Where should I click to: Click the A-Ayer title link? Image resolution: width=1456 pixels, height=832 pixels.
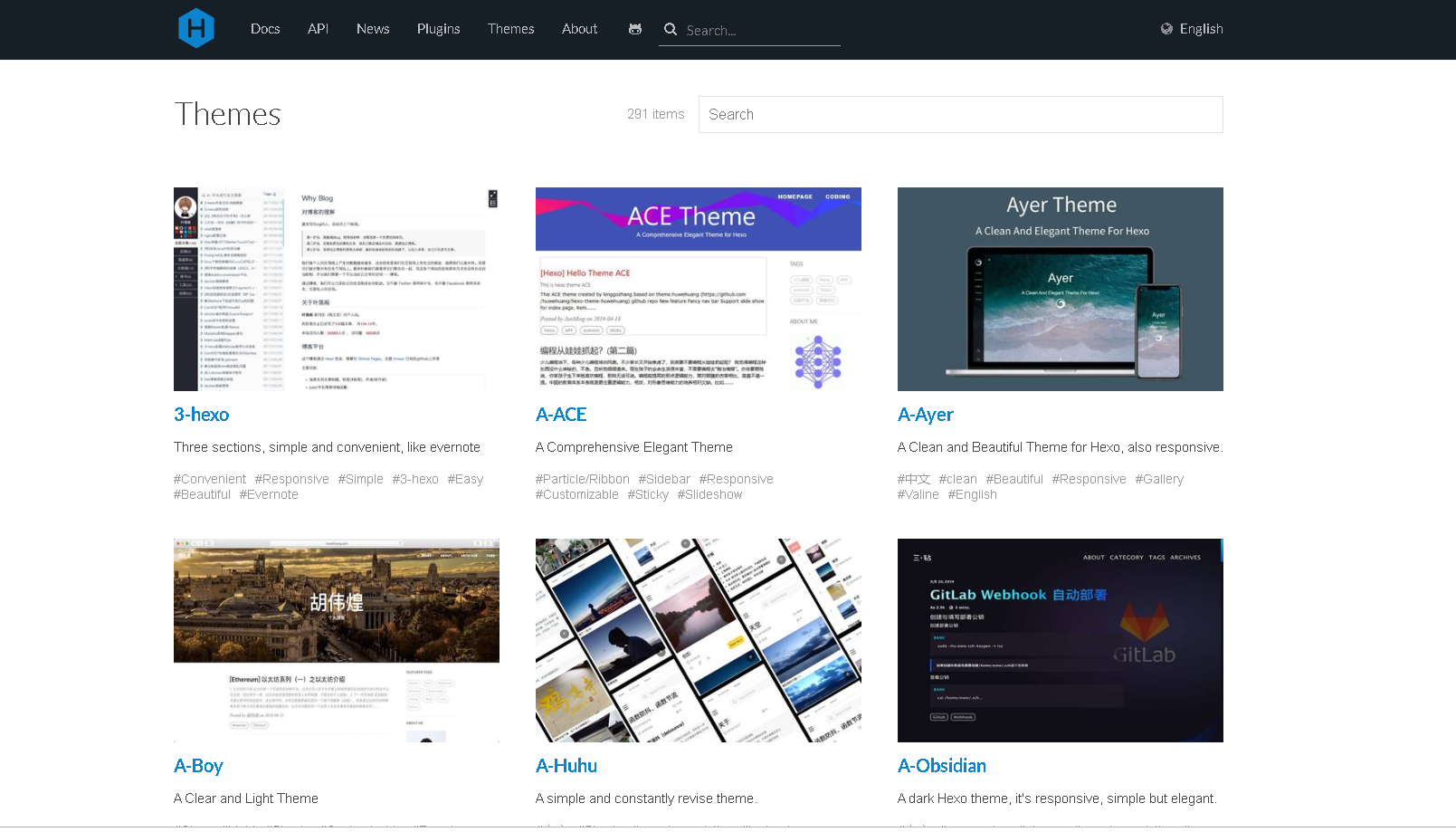[926, 415]
